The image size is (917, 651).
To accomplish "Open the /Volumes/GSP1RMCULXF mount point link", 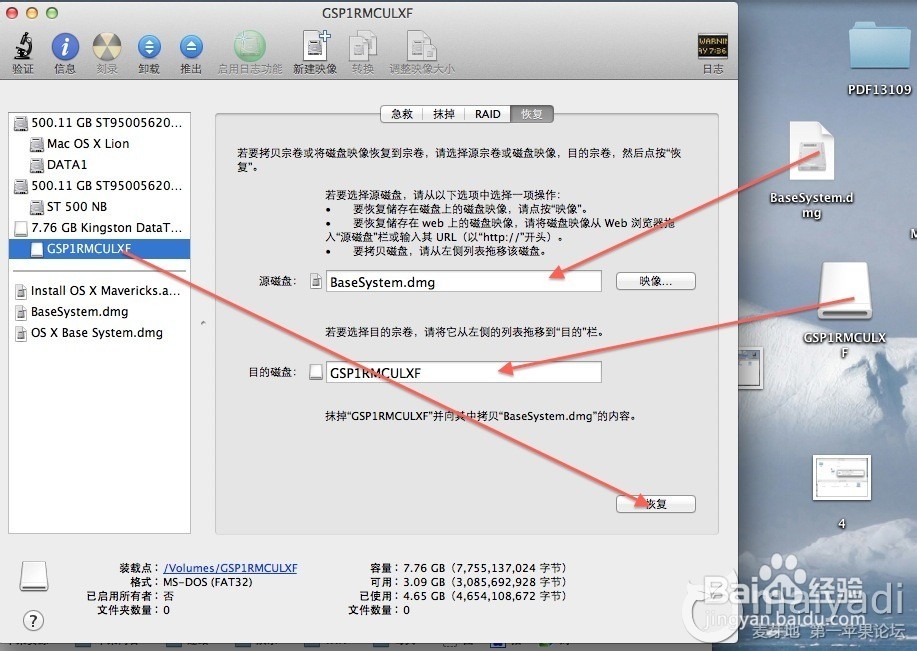I will 230,568.
